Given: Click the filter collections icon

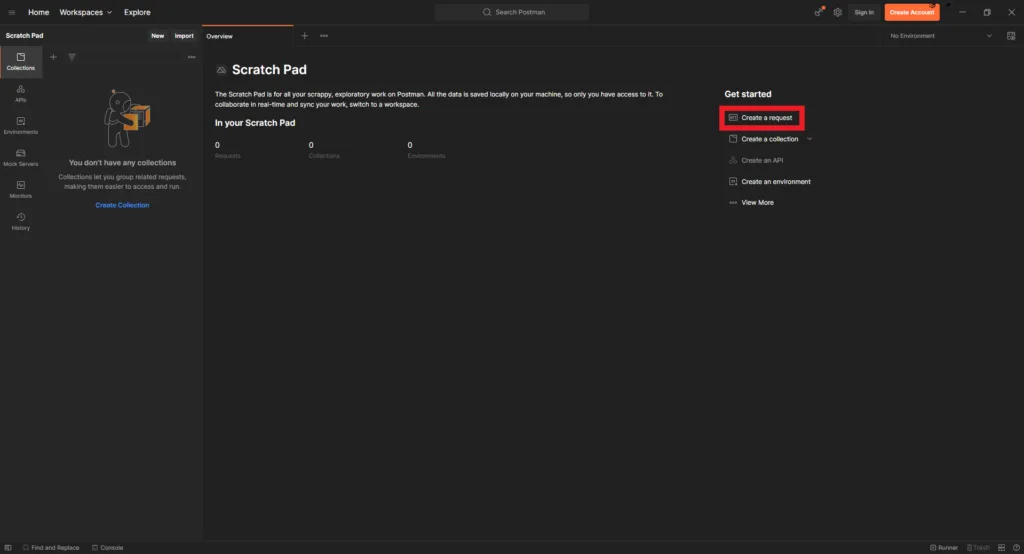Looking at the screenshot, I should click(x=72, y=57).
